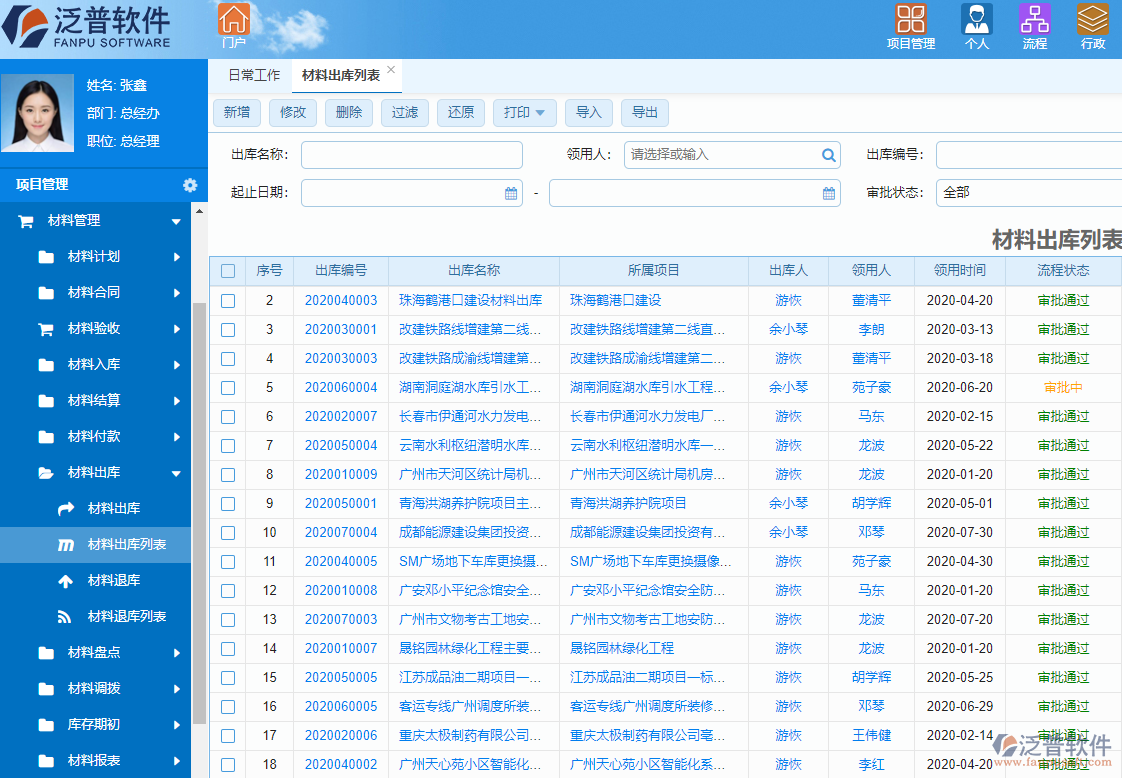This screenshot has height=778, width=1122.
Task: Toggle the select-all checkbox in table header
Action: pos(227,270)
